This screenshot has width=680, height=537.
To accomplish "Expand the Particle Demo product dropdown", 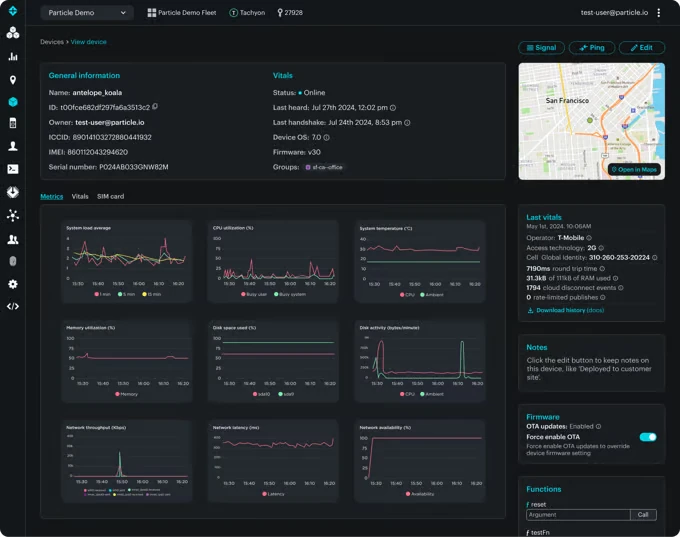I will [87, 13].
